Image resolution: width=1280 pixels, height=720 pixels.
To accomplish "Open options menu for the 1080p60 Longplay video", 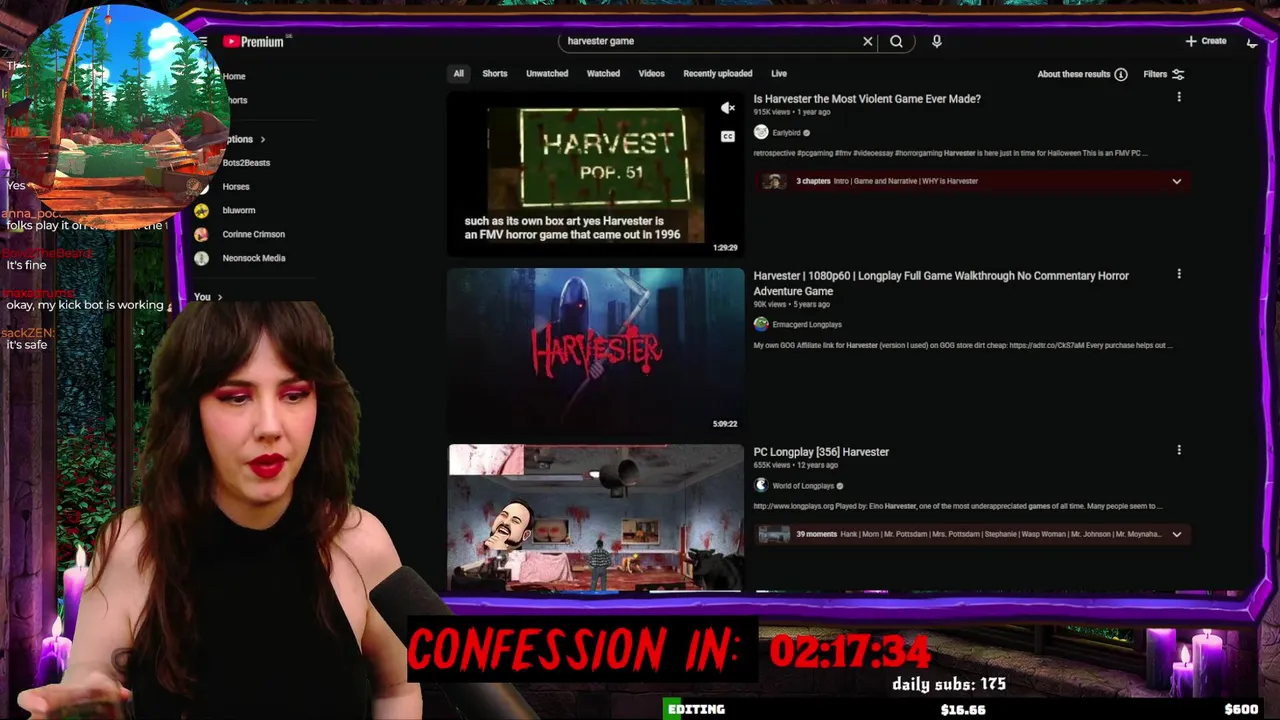I will pyautogui.click(x=1179, y=274).
